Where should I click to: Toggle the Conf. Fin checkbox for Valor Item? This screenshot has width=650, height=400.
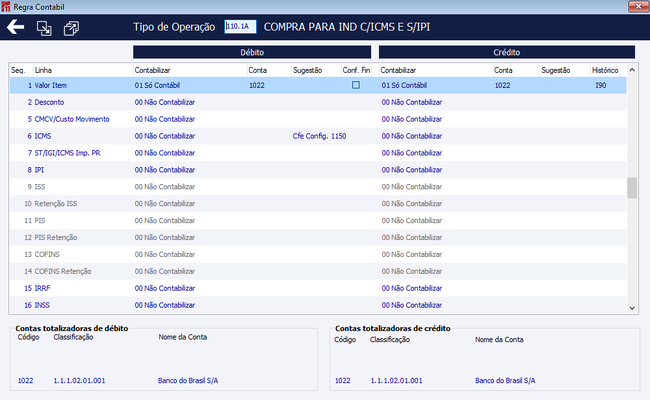pos(356,85)
